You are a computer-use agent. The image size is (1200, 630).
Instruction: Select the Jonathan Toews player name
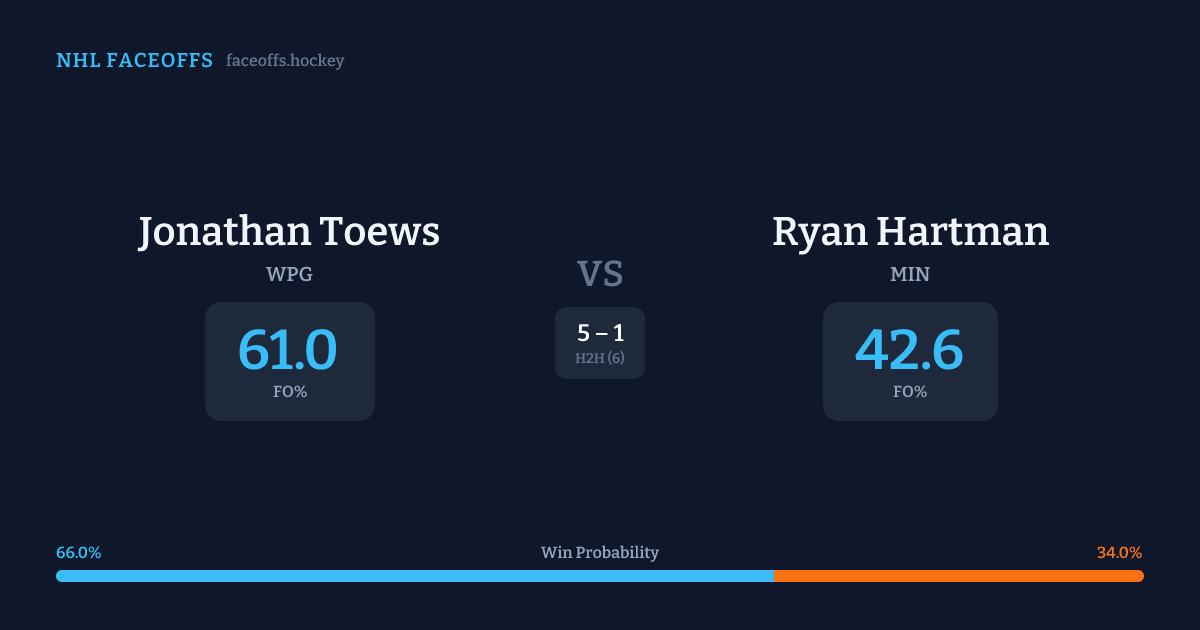289,232
